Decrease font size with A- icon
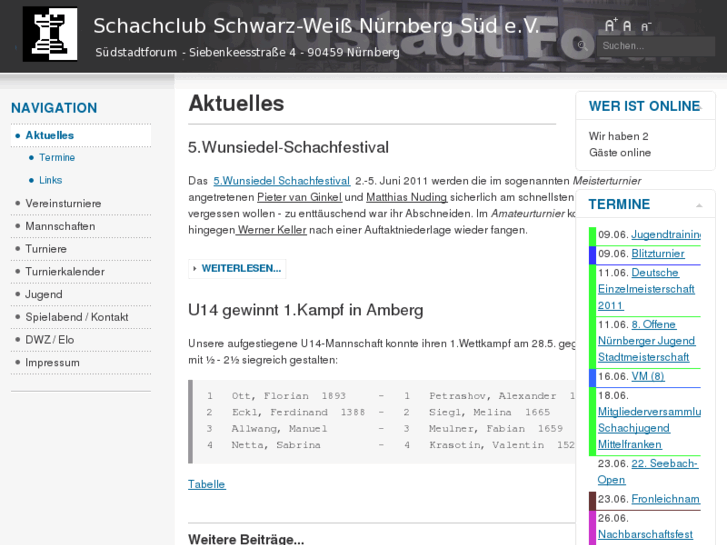This screenshot has height=545, width=727. 646,27
